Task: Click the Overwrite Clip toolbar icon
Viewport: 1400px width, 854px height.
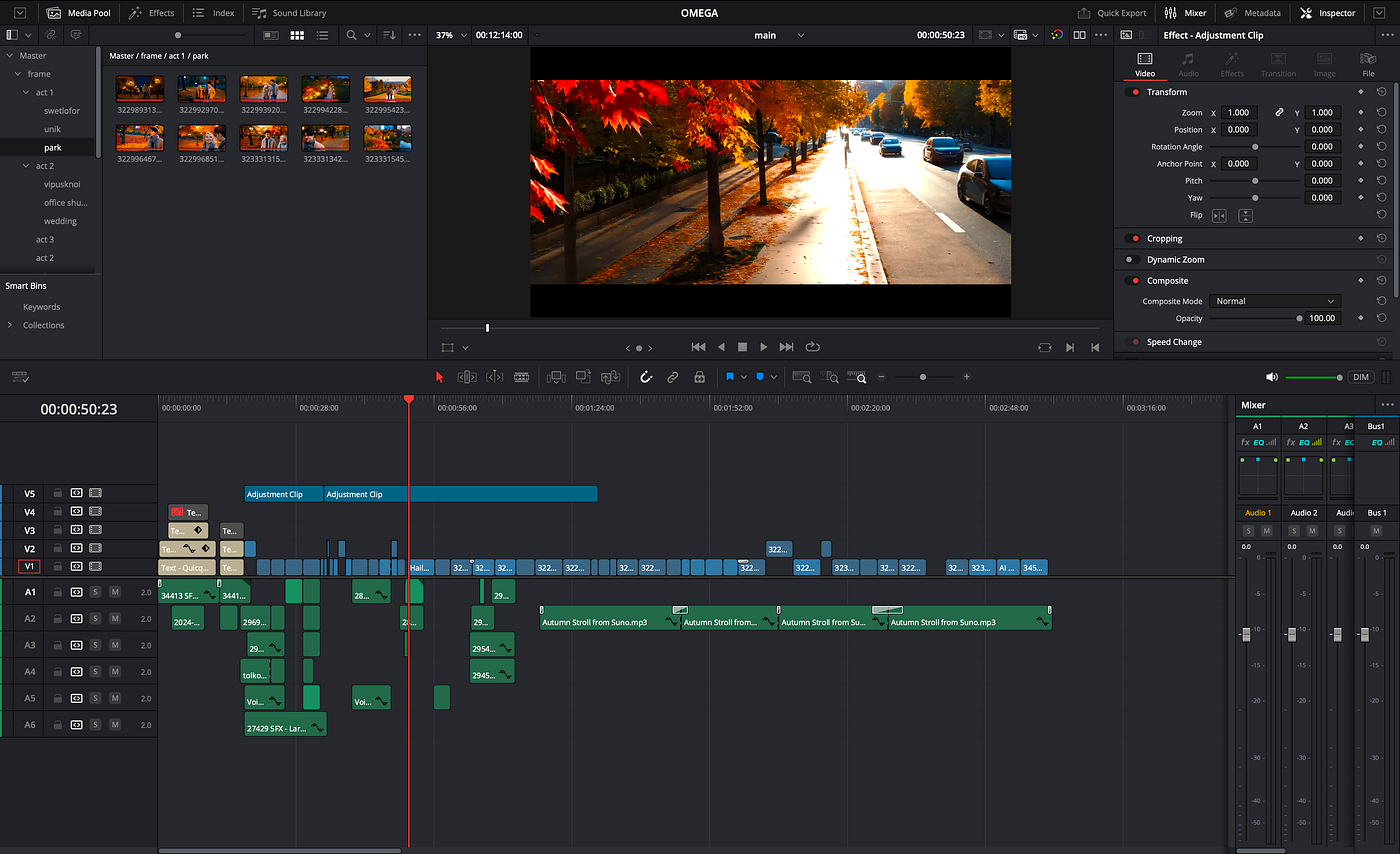Action: (x=583, y=377)
